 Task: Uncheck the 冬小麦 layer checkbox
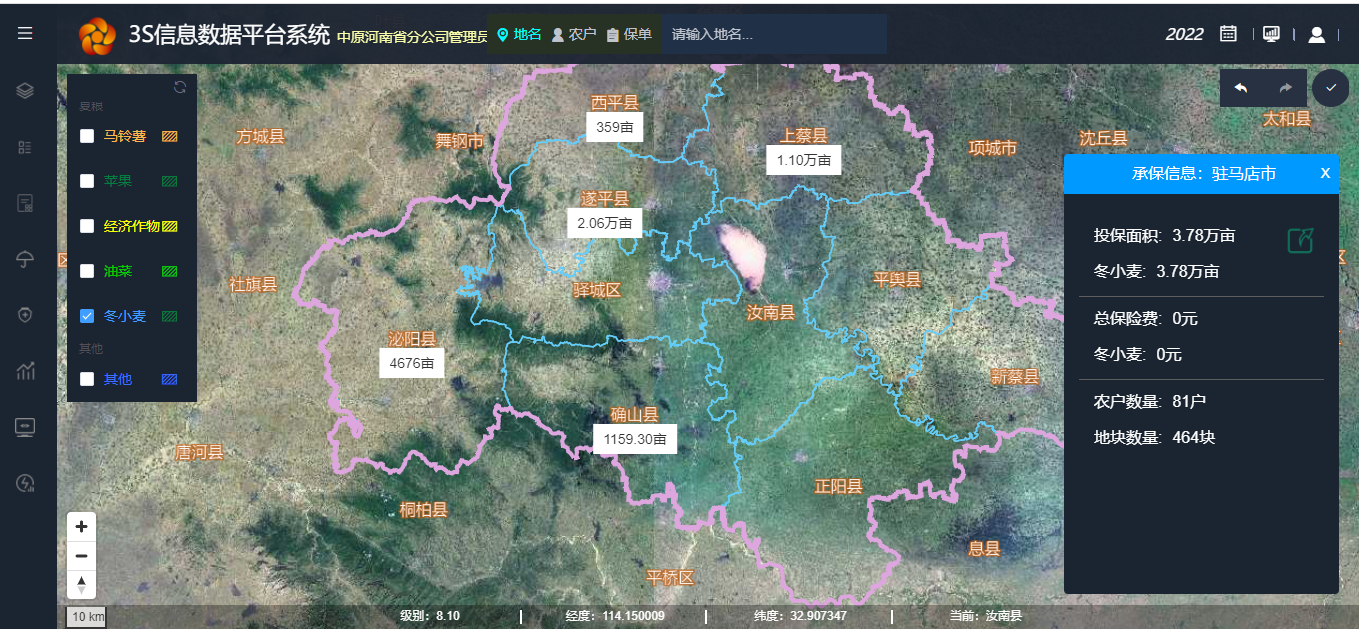pyautogui.click(x=87, y=316)
